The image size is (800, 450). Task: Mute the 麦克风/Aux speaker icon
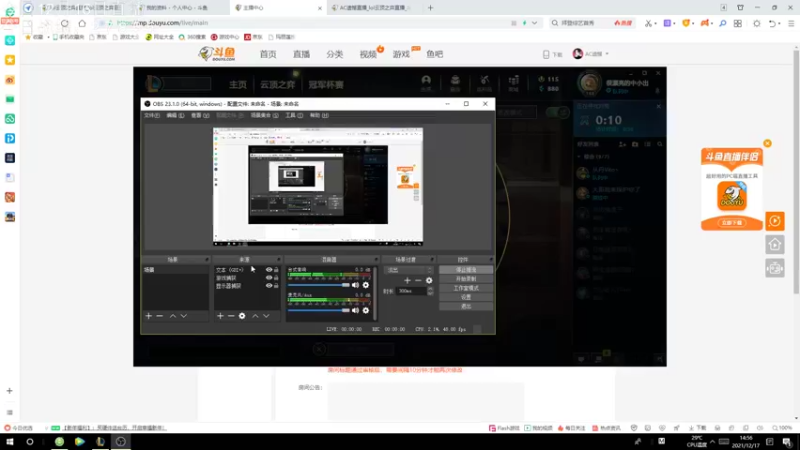[356, 310]
